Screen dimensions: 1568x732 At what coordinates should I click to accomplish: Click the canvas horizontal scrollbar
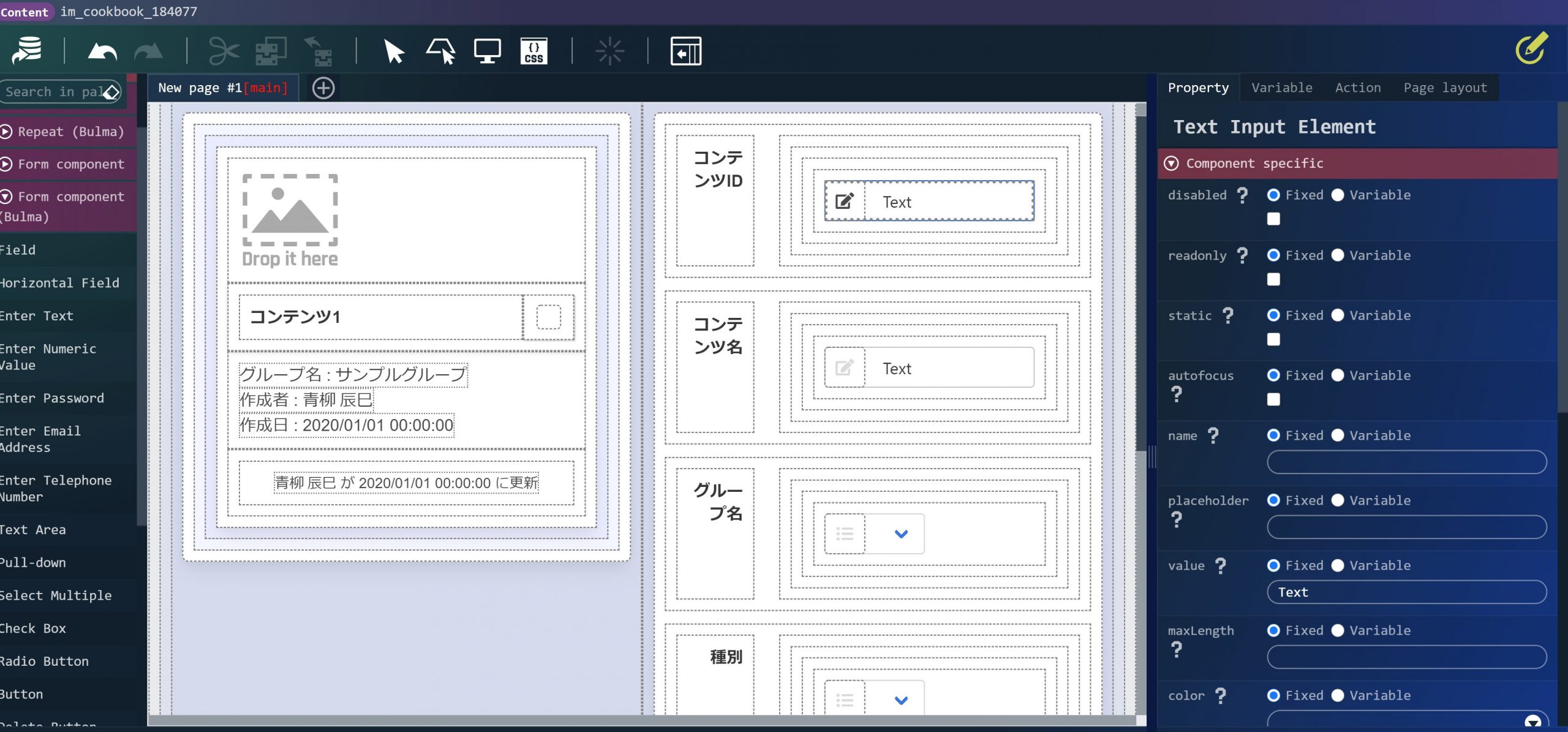pos(642,720)
